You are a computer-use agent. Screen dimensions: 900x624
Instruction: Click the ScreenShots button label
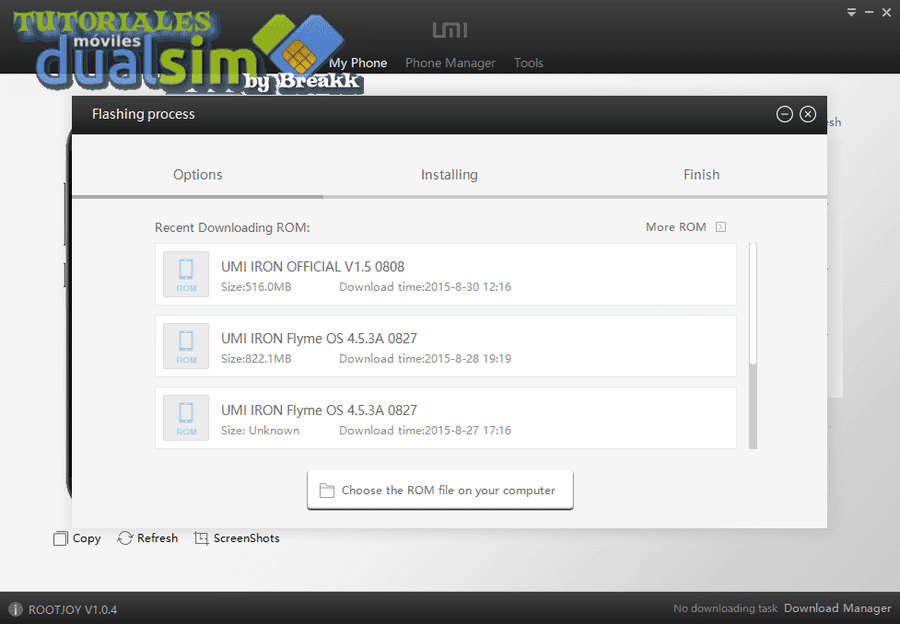[x=246, y=538]
